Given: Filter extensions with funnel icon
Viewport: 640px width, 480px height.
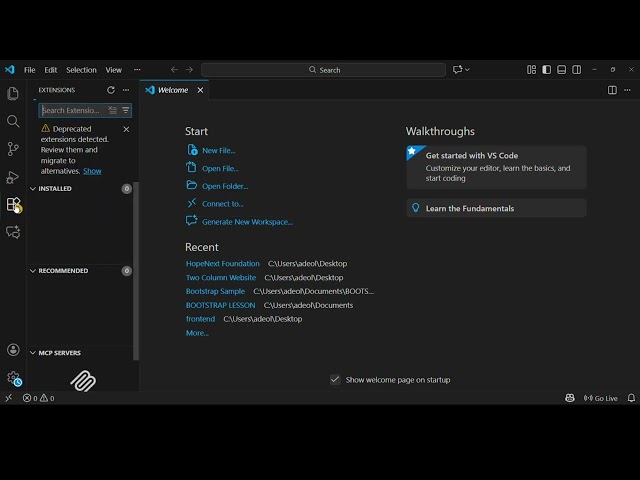Looking at the screenshot, I should point(126,110).
